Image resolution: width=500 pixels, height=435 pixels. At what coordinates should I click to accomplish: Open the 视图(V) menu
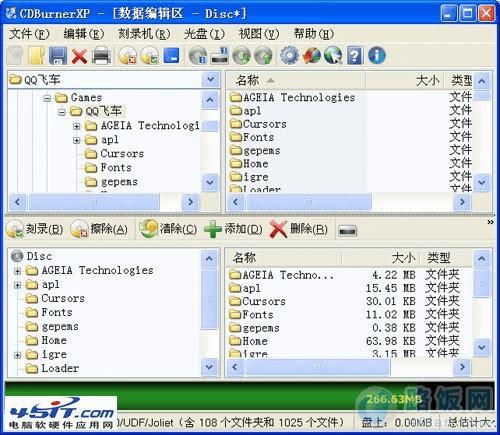(259, 34)
